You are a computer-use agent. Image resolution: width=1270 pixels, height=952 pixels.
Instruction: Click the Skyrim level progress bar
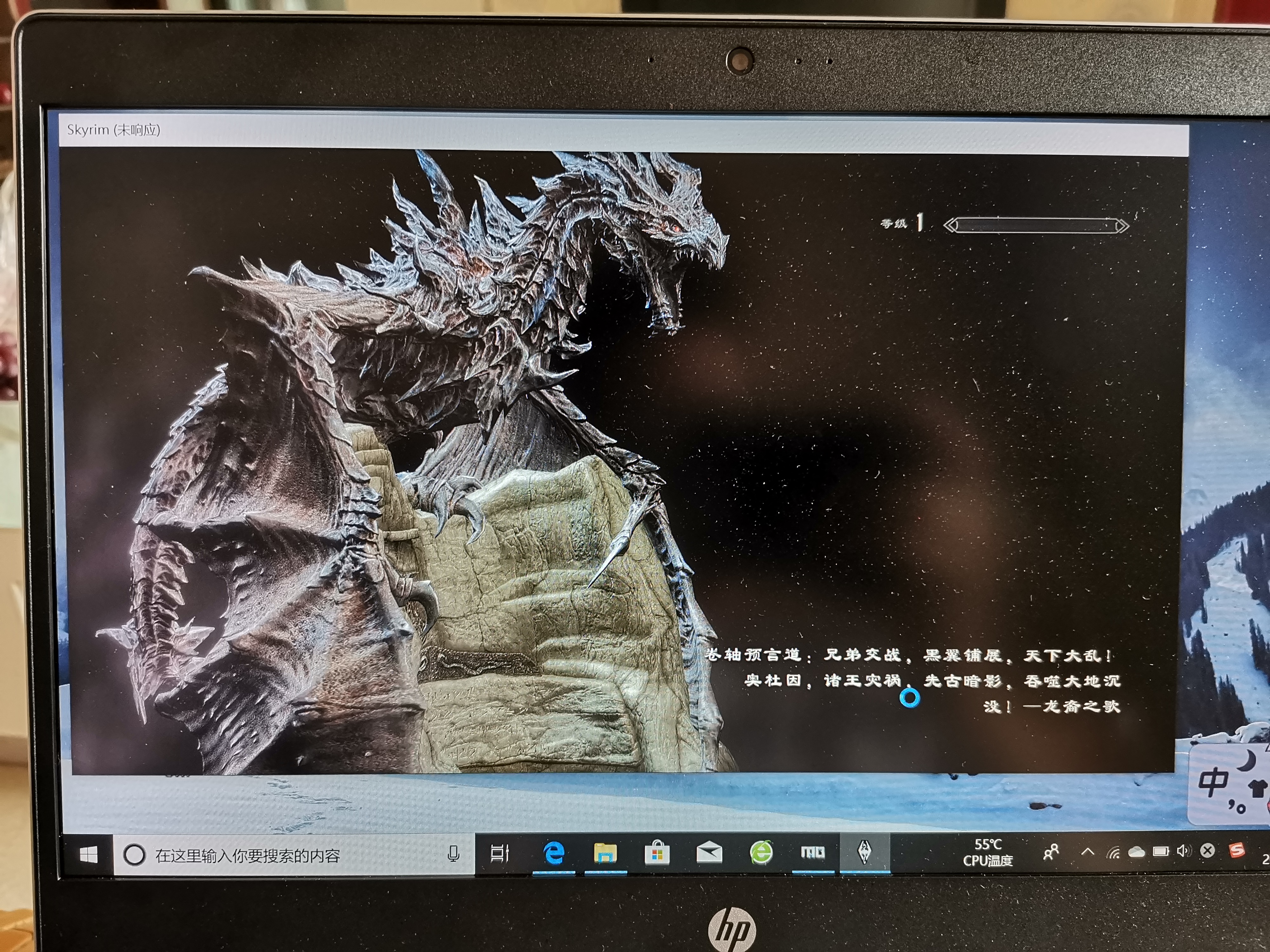(x=1036, y=226)
